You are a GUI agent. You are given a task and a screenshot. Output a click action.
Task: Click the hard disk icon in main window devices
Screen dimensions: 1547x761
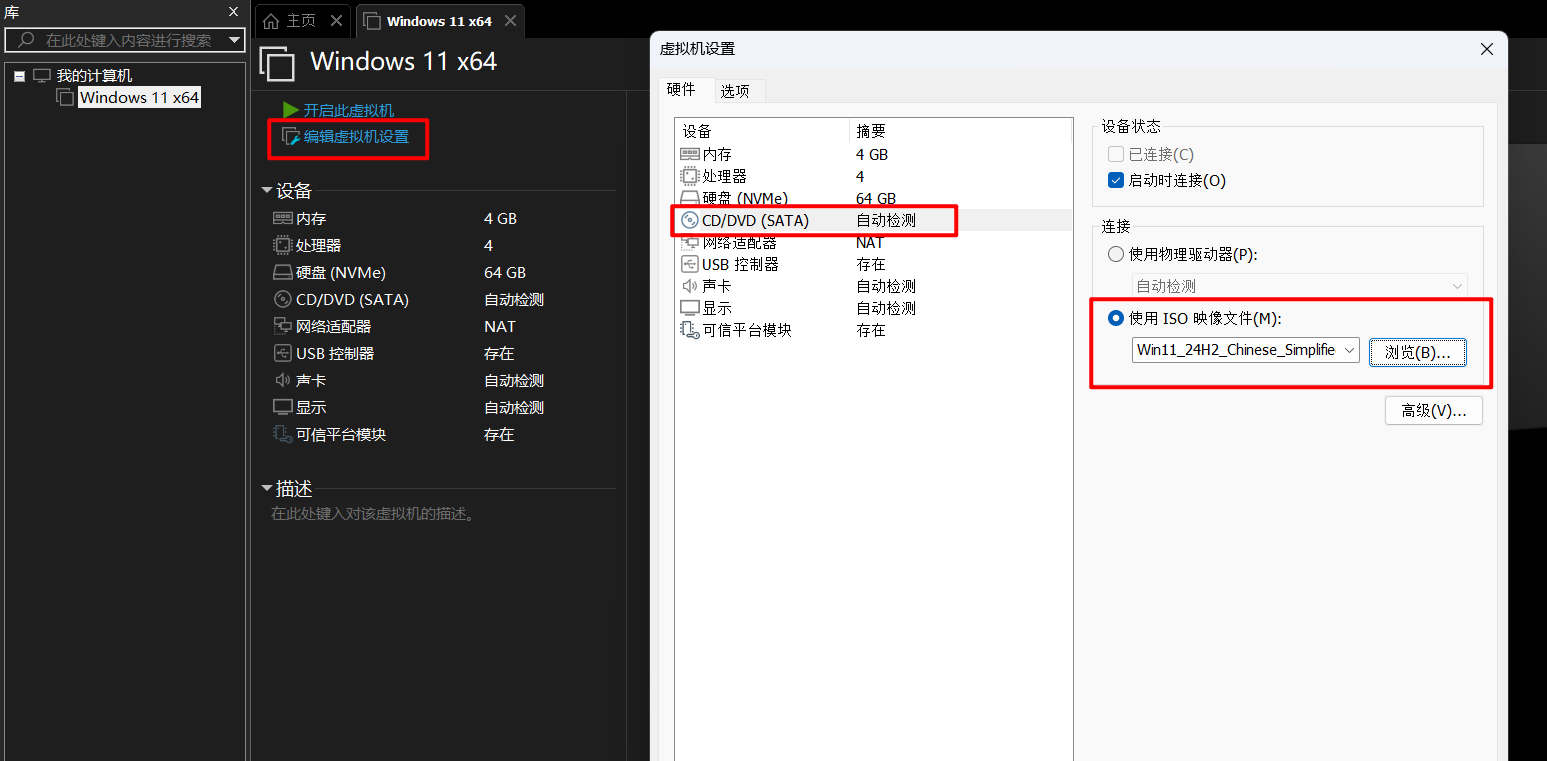point(282,272)
